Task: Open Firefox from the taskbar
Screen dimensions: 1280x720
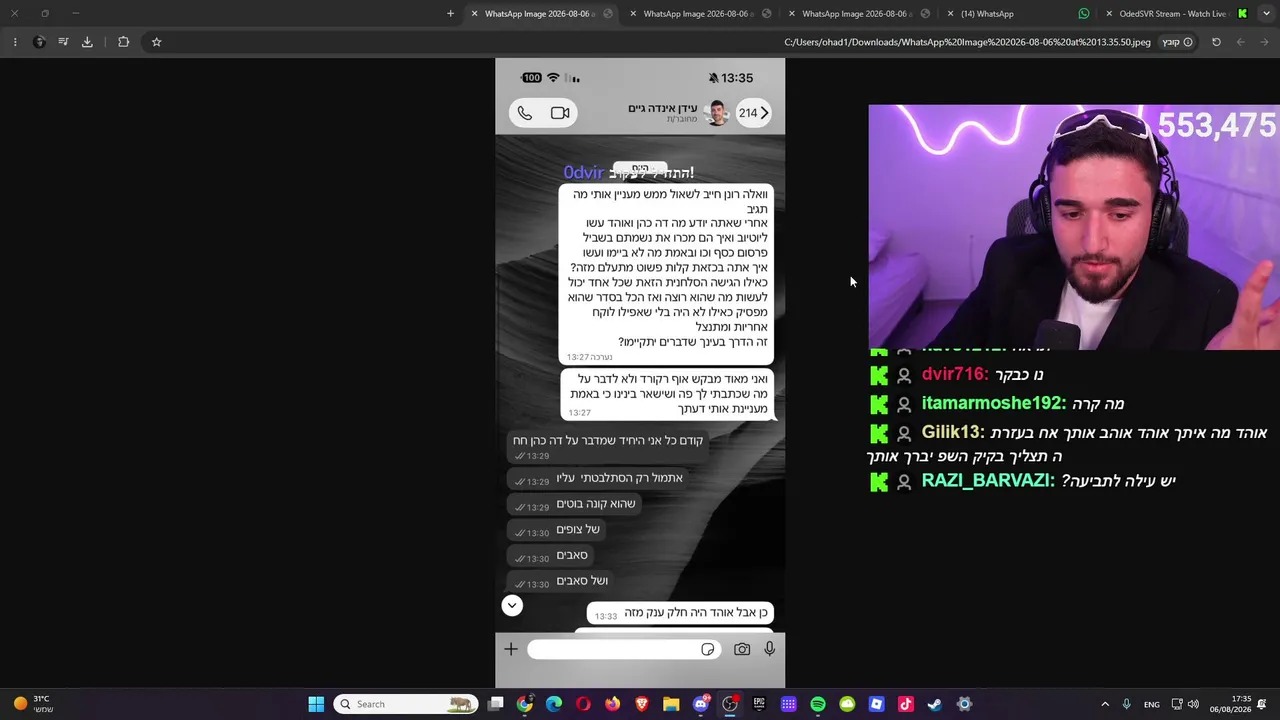Action: pos(612,704)
